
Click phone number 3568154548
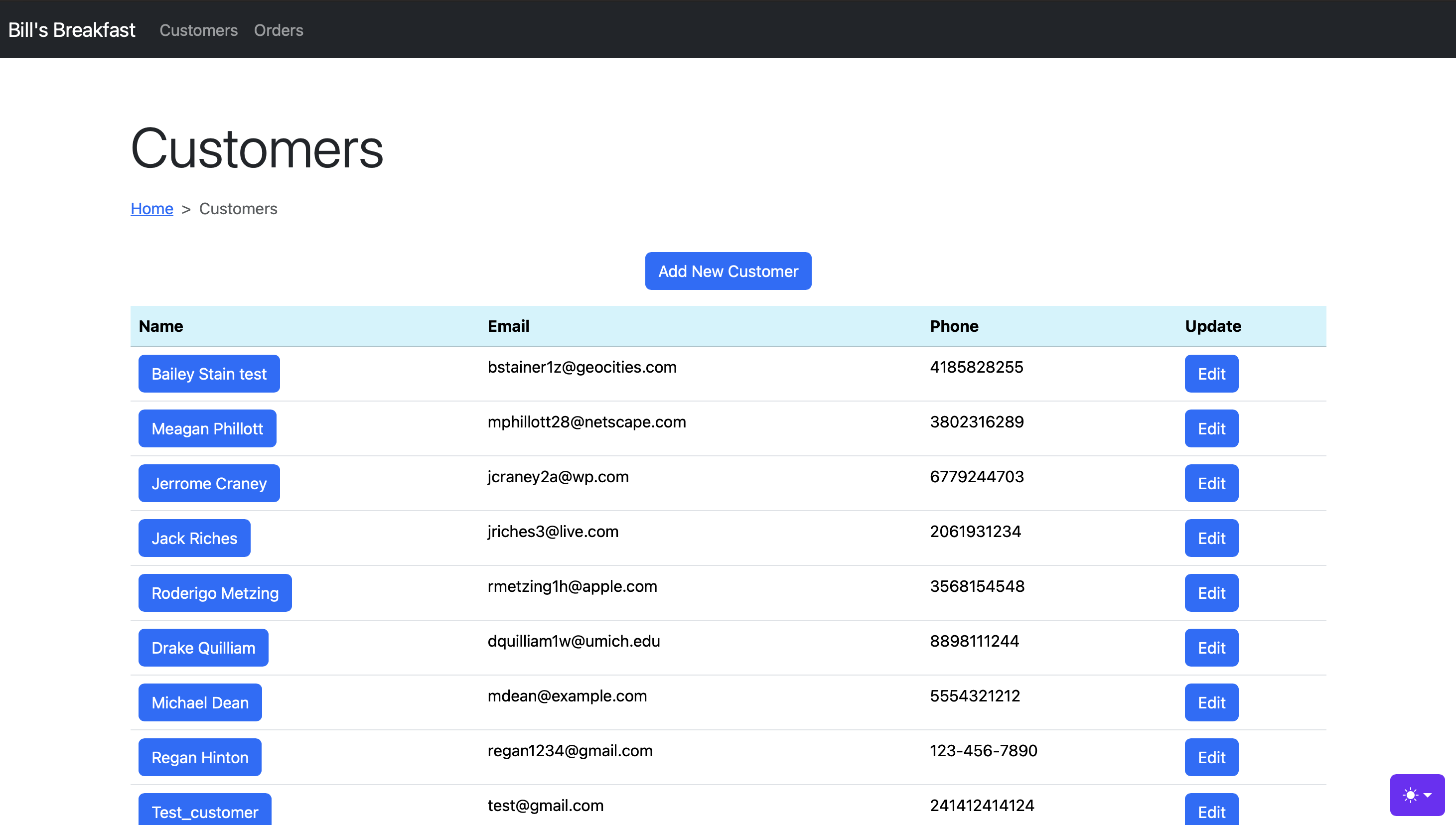[977, 586]
